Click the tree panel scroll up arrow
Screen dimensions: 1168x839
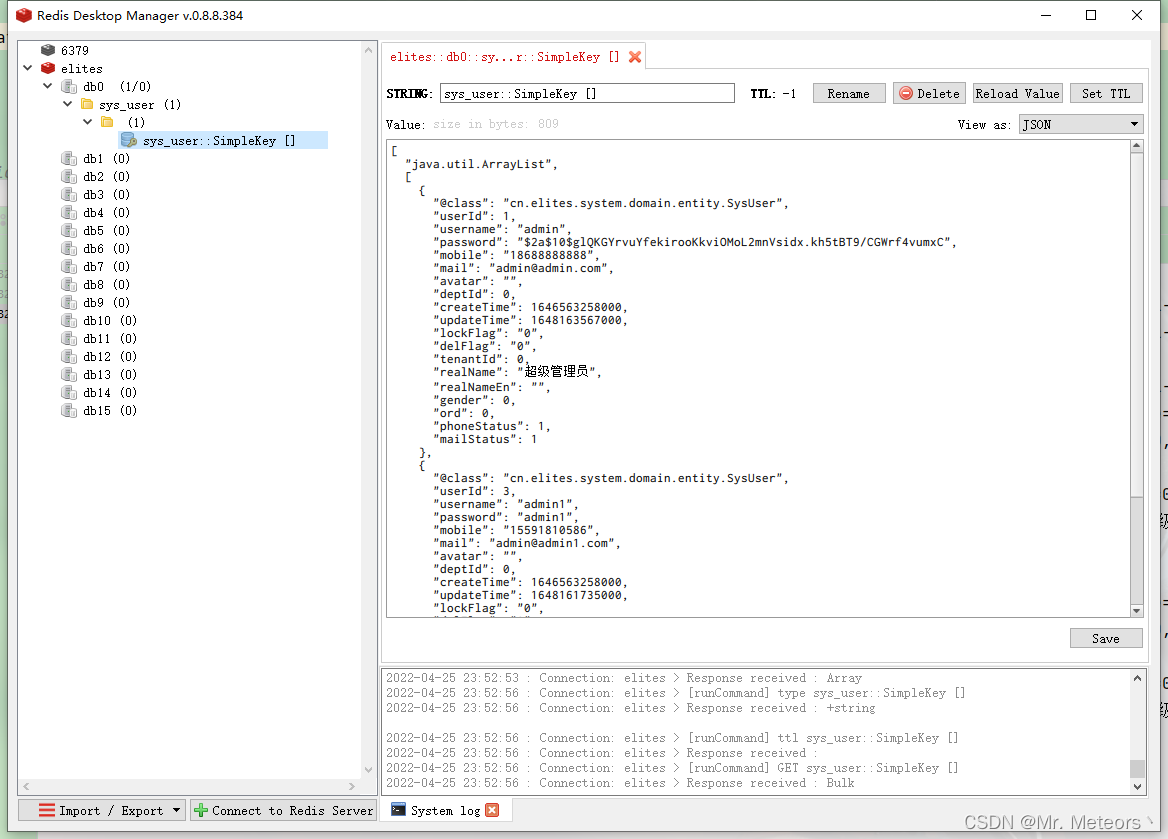point(368,50)
